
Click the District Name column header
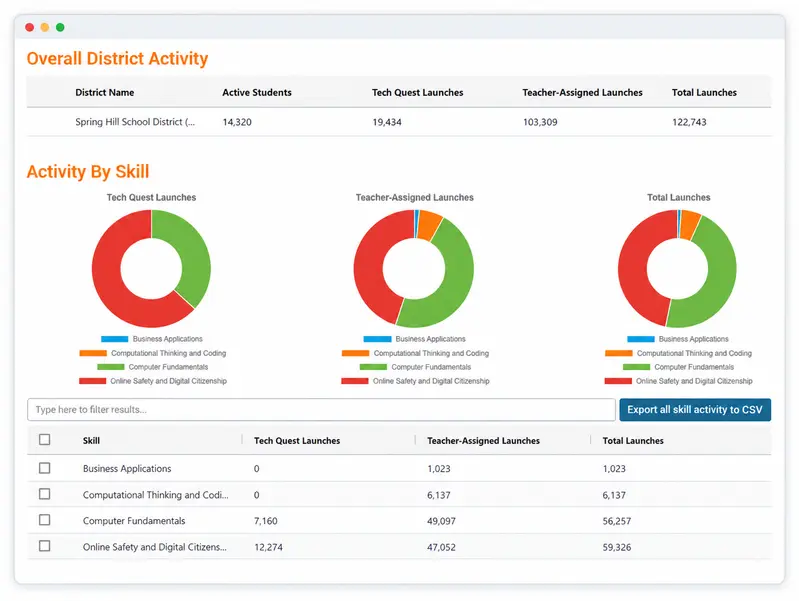click(x=104, y=92)
